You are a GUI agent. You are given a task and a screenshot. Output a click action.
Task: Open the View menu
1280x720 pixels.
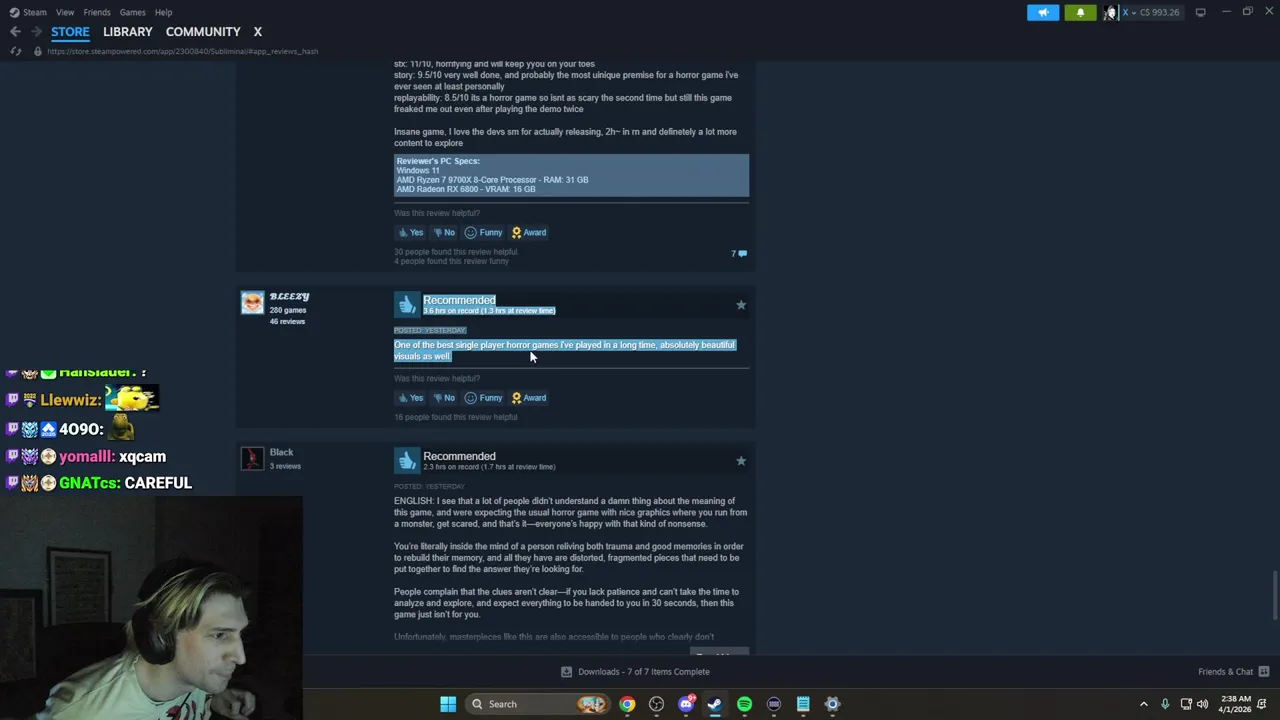pos(65,12)
